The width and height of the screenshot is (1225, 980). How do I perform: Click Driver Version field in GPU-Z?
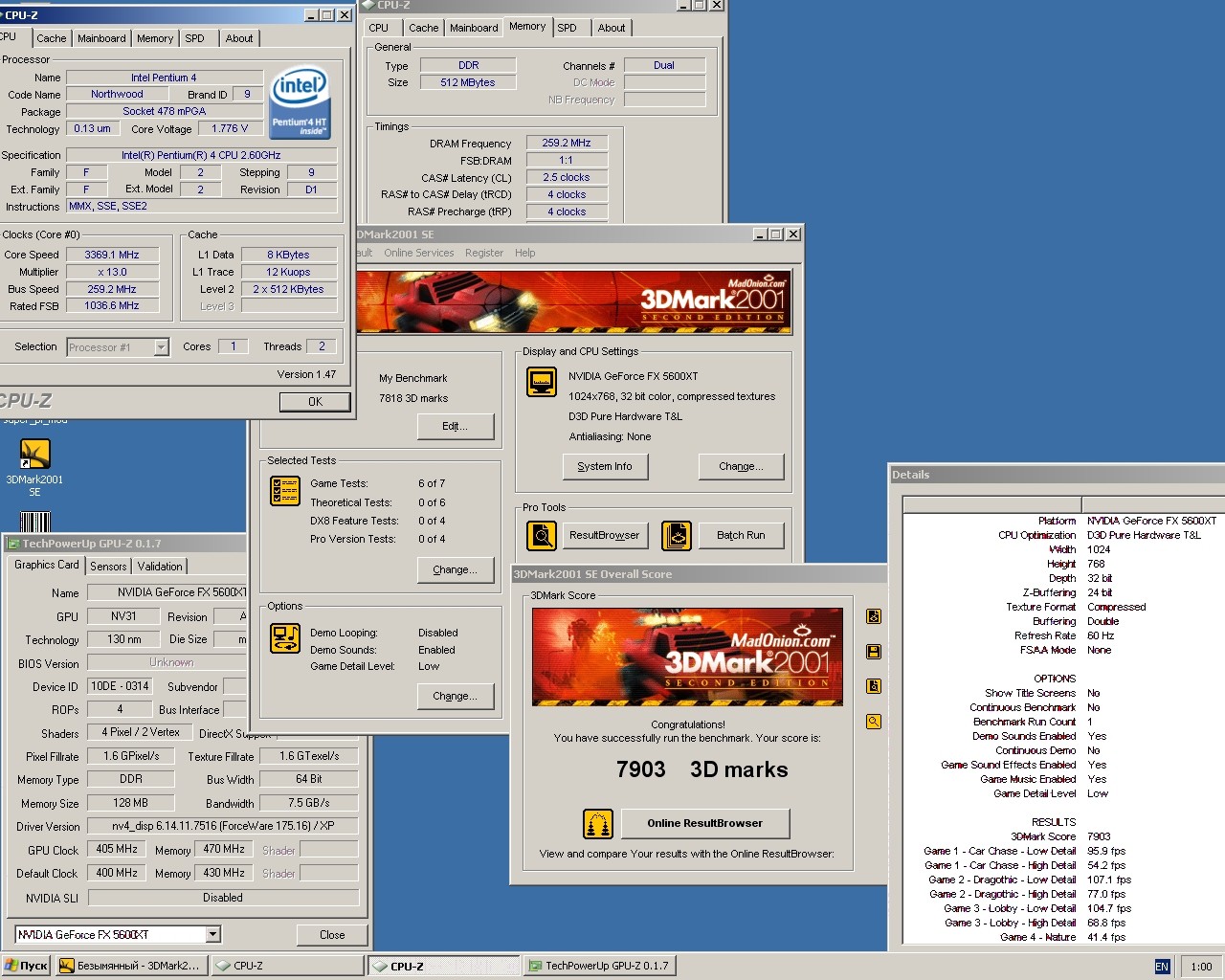(223, 826)
